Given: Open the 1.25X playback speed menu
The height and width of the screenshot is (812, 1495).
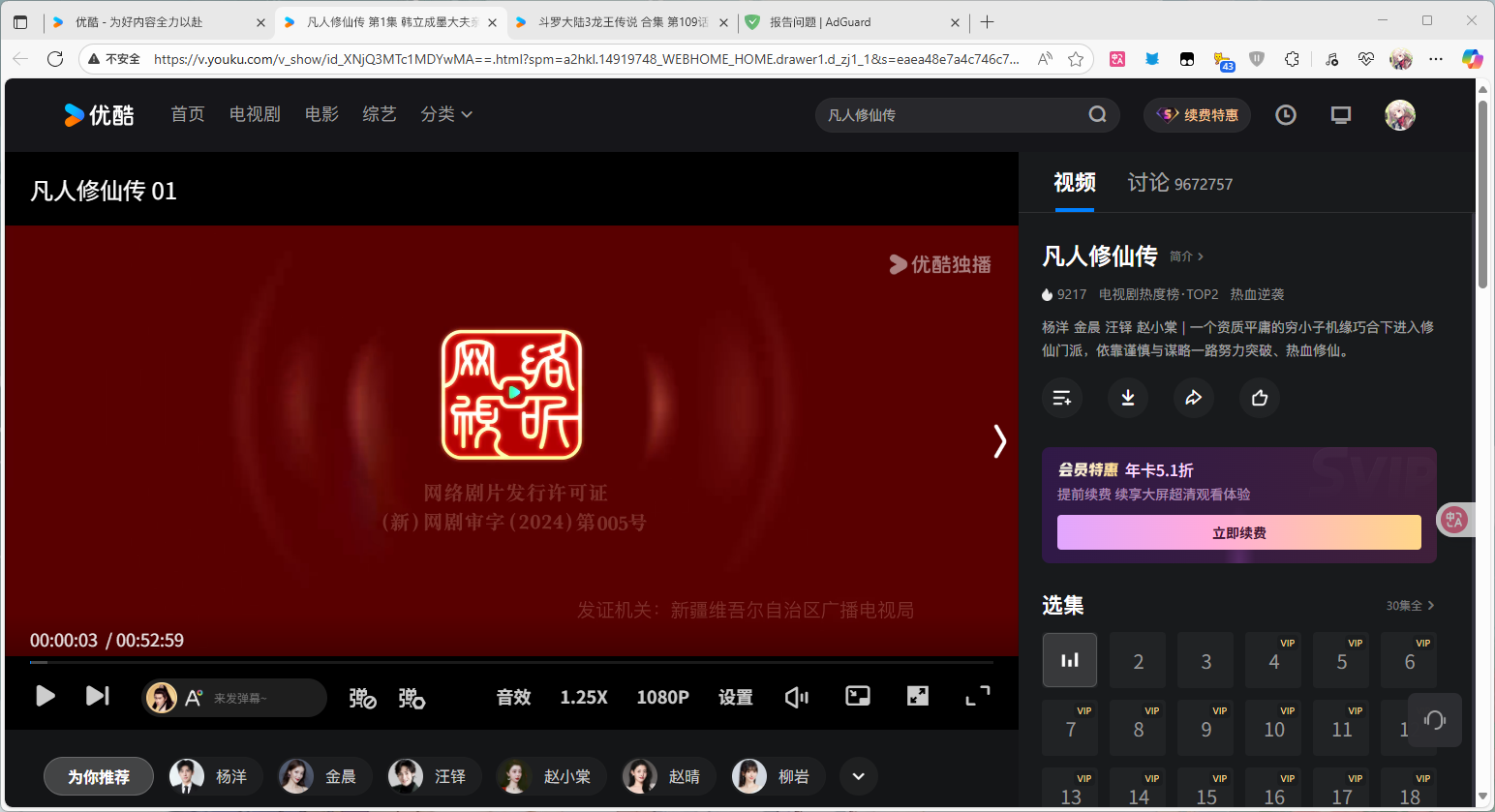Looking at the screenshot, I should click(584, 697).
